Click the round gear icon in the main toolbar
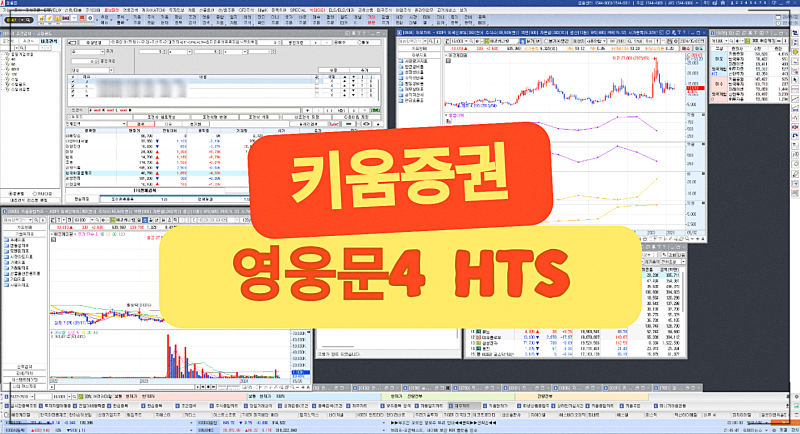The width and height of the screenshot is (800, 434). point(90,18)
